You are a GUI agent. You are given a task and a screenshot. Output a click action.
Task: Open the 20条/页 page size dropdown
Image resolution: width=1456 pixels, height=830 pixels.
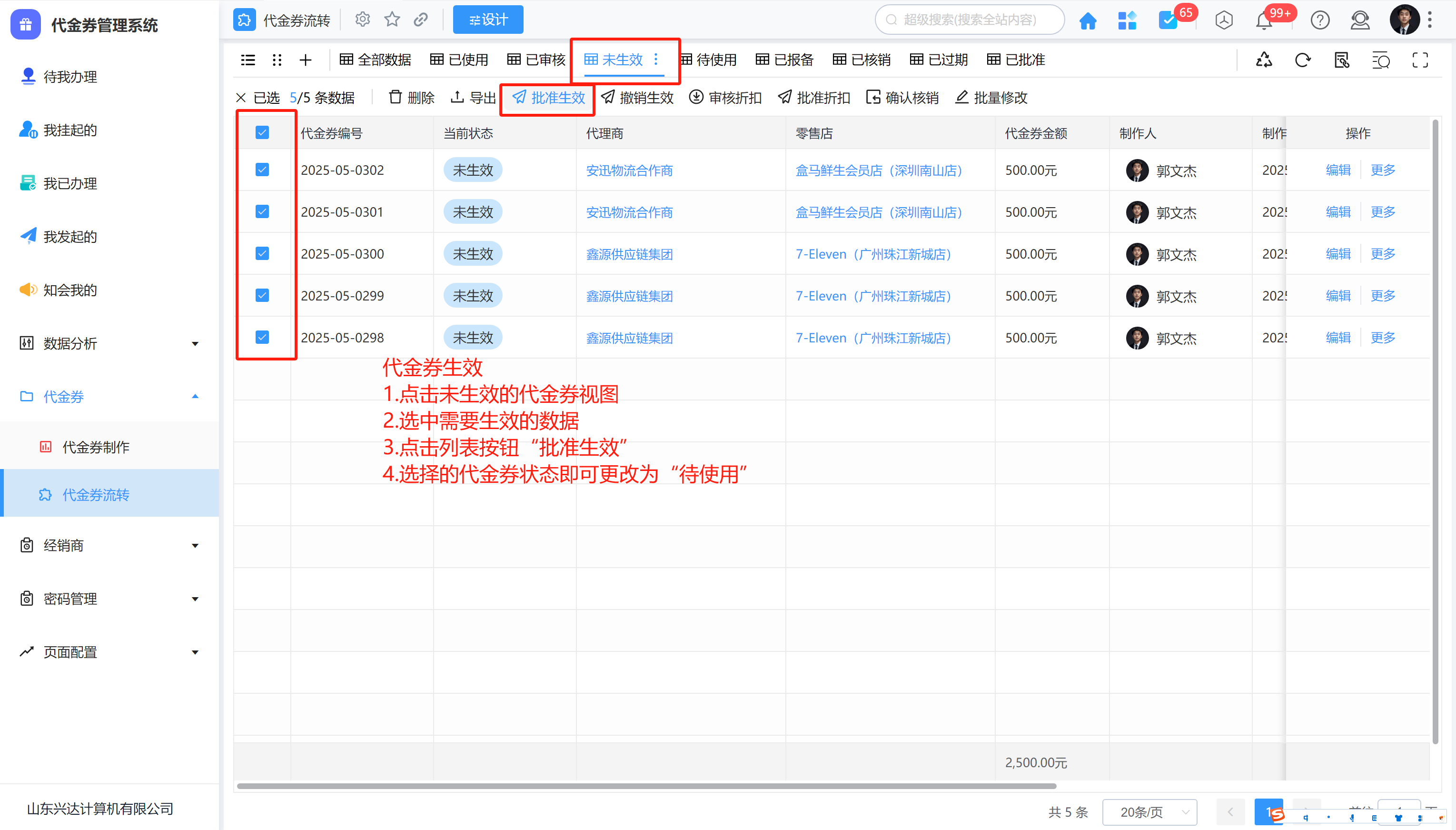pyautogui.click(x=1149, y=812)
